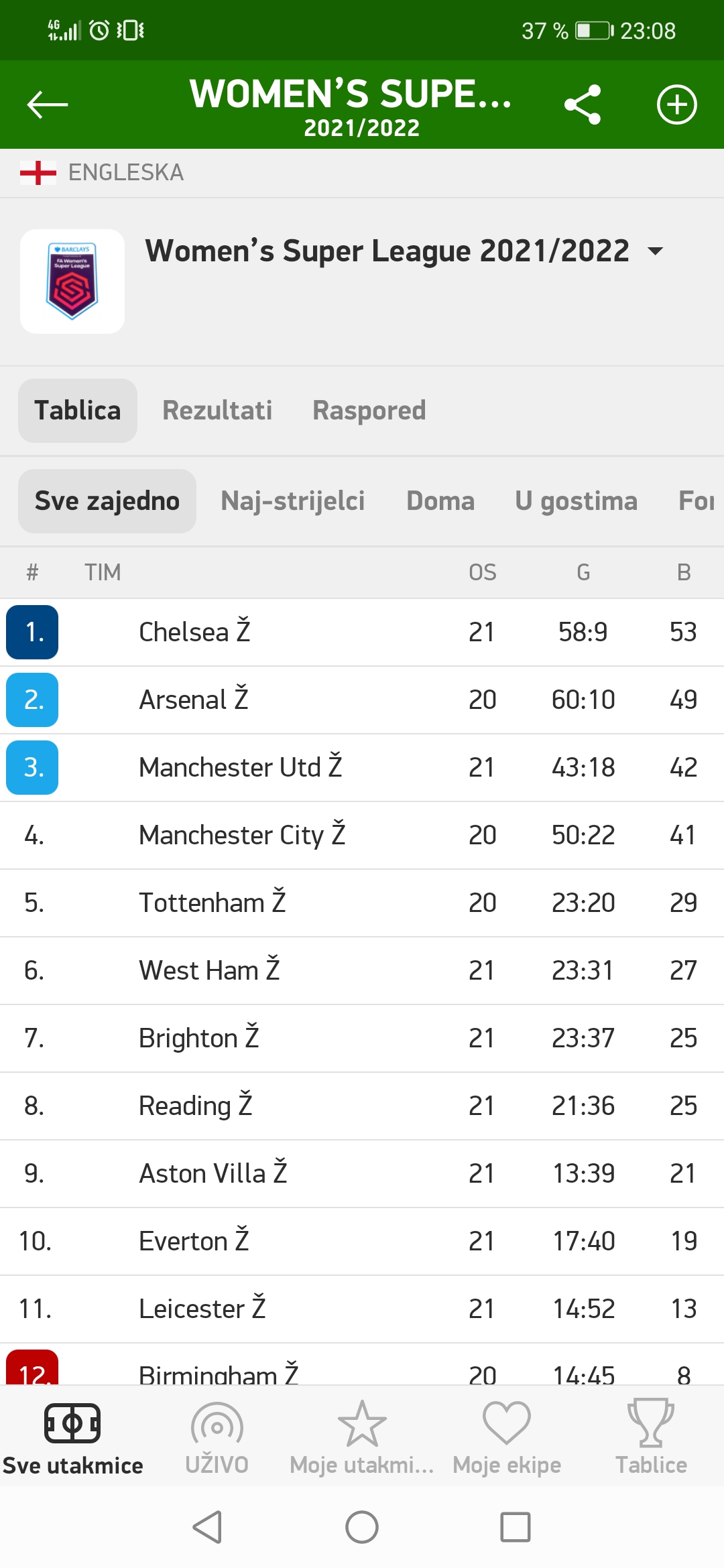Image resolution: width=724 pixels, height=1568 pixels.
Task: Tap the share icon in header
Action: pos(582,105)
